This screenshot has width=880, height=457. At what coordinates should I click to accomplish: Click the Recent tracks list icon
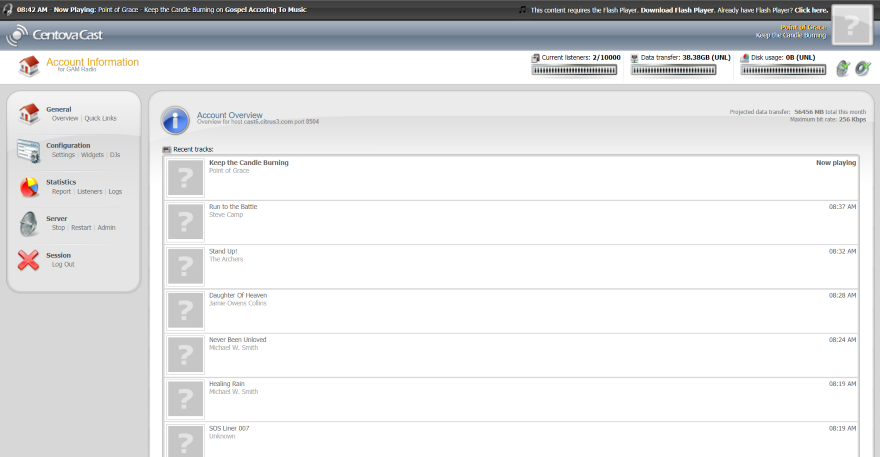167,149
